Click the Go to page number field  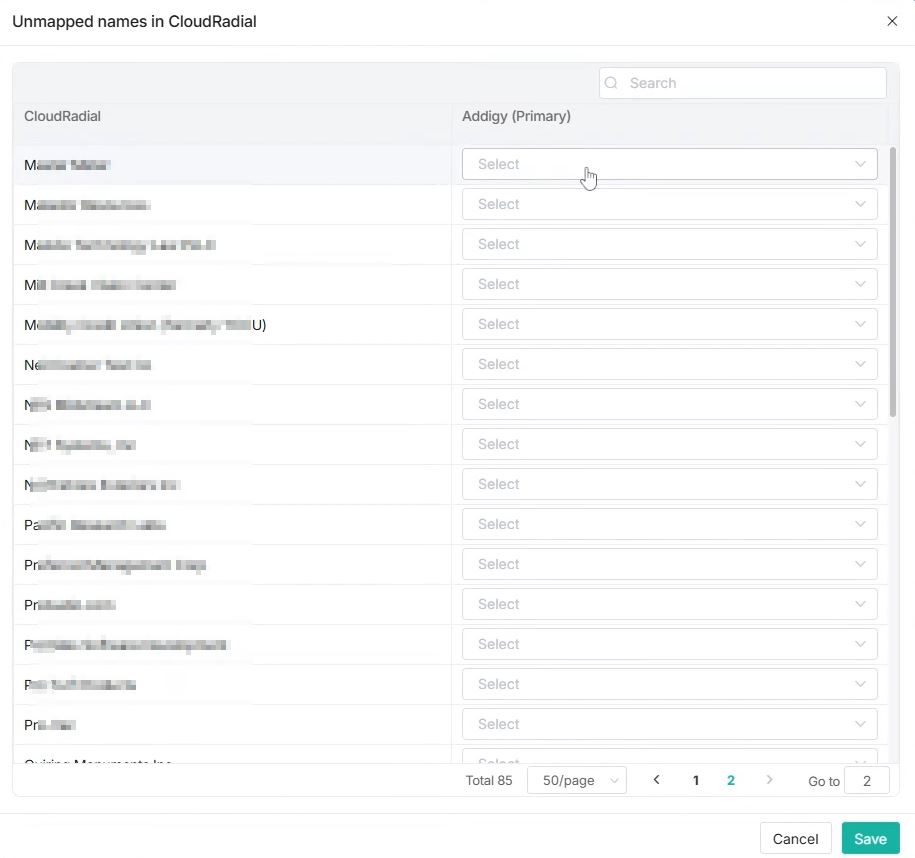[x=866, y=781]
